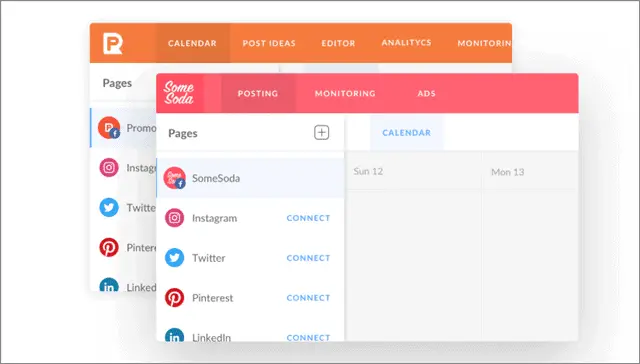Click SomeSoda page avatar icon
This screenshot has width=640, height=364.
point(174,178)
